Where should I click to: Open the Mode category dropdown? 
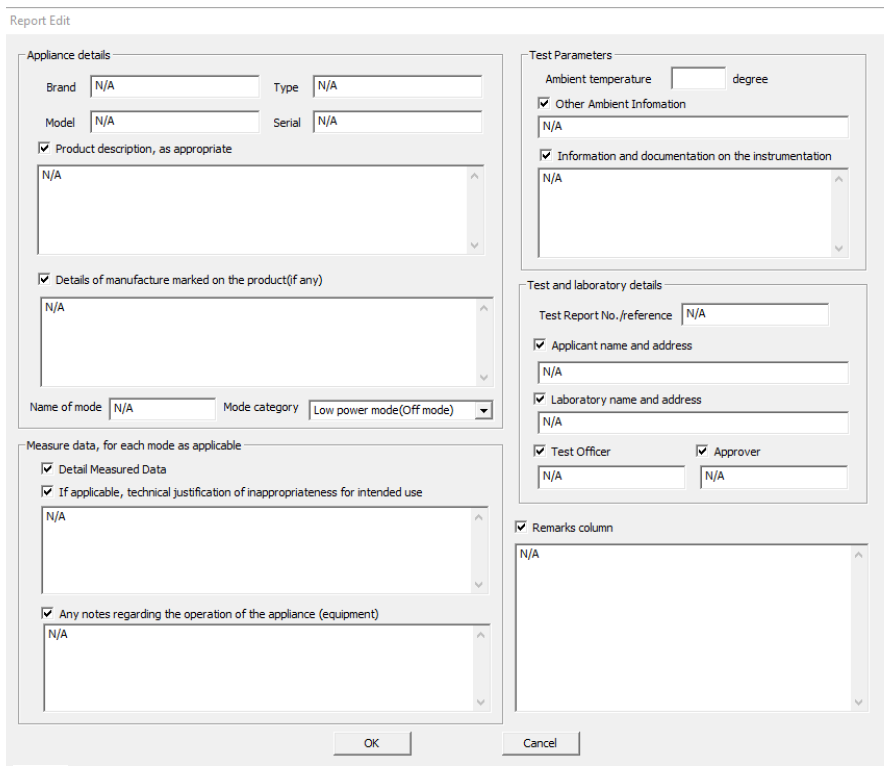coord(484,410)
